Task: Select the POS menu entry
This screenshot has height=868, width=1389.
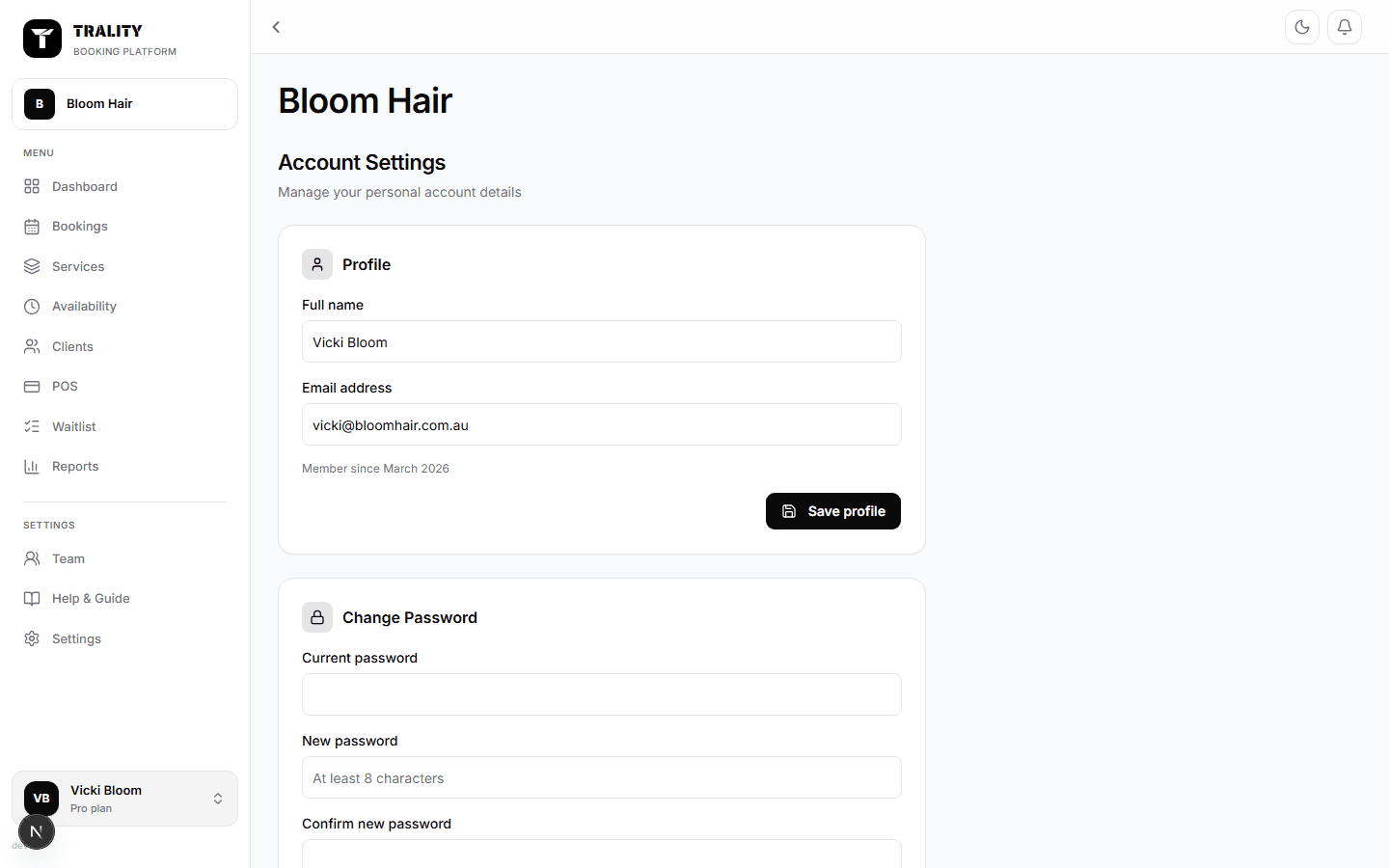Action: [124, 387]
